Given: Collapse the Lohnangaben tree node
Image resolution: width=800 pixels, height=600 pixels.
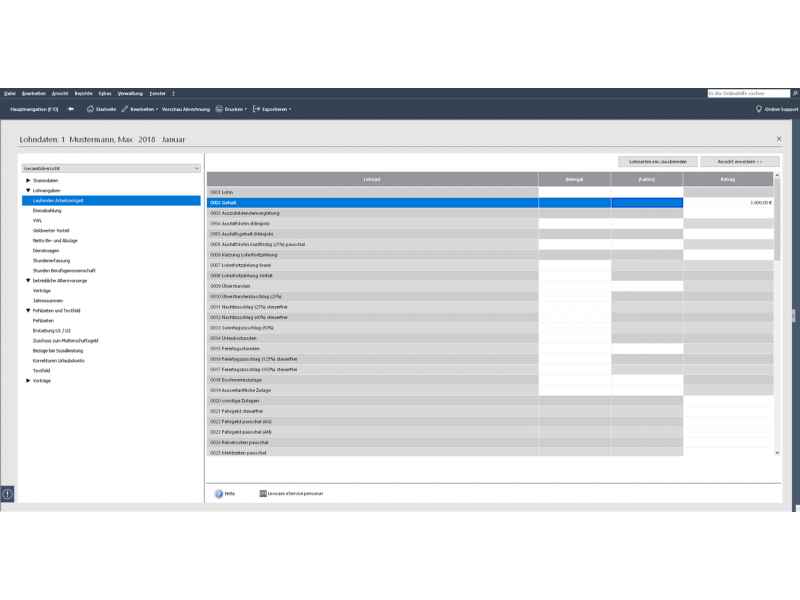Looking at the screenshot, I should pyautogui.click(x=28, y=190).
